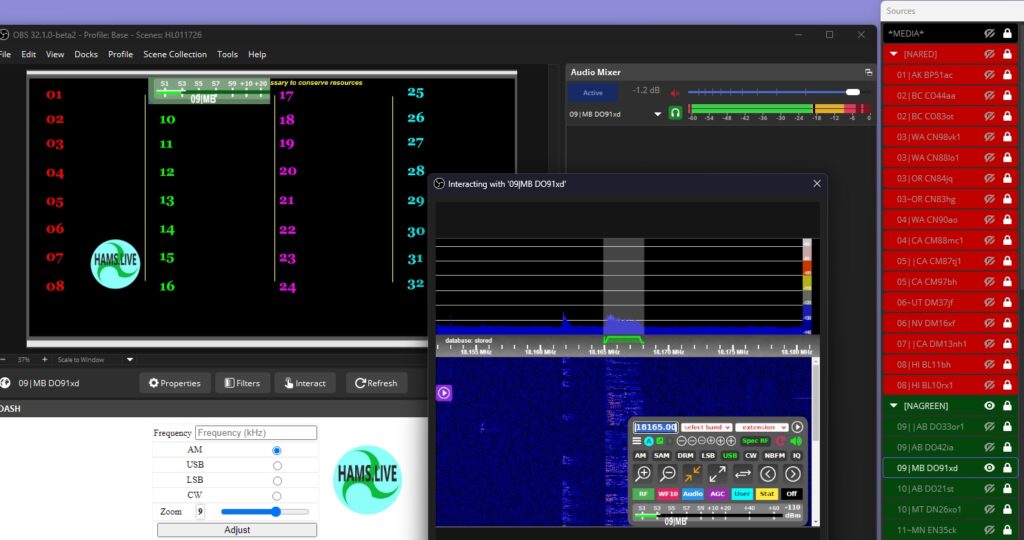Viewport: 1024px width, 540px height.
Task: Click the zoom in magnifier in SDR panel
Action: pyautogui.click(x=644, y=474)
